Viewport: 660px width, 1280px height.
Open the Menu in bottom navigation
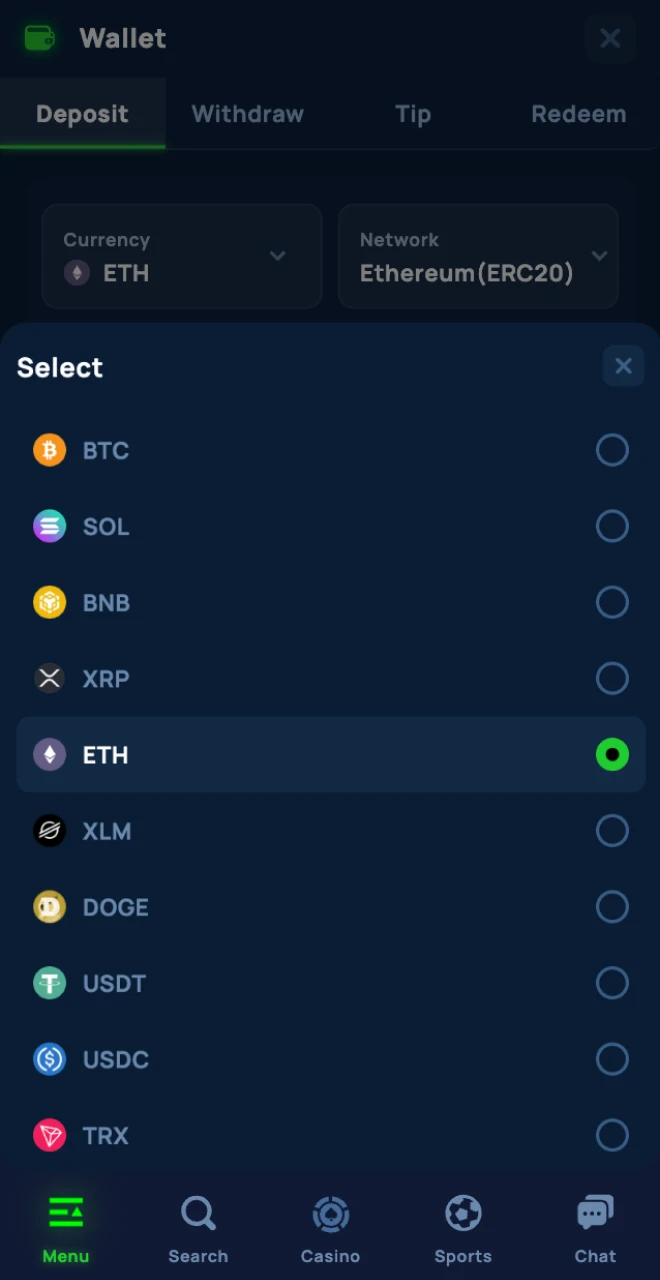tap(66, 1228)
